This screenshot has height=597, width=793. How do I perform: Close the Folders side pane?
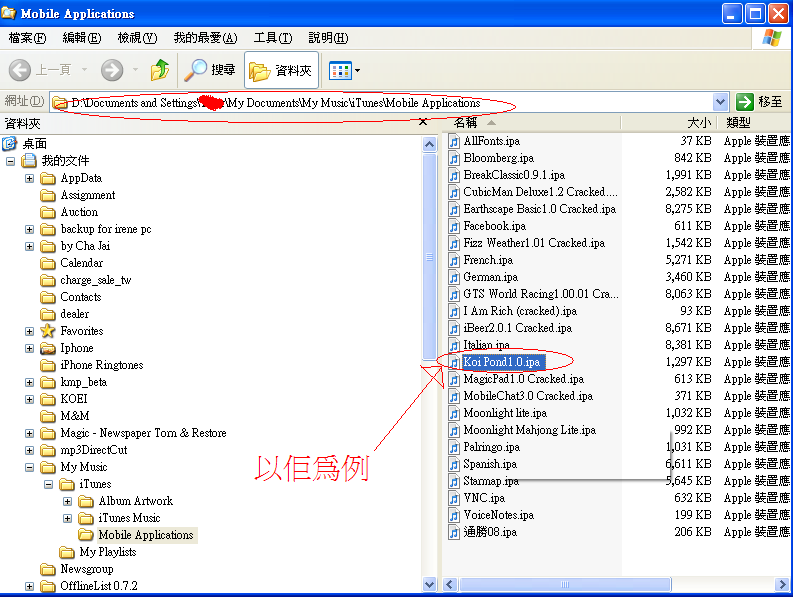point(423,123)
